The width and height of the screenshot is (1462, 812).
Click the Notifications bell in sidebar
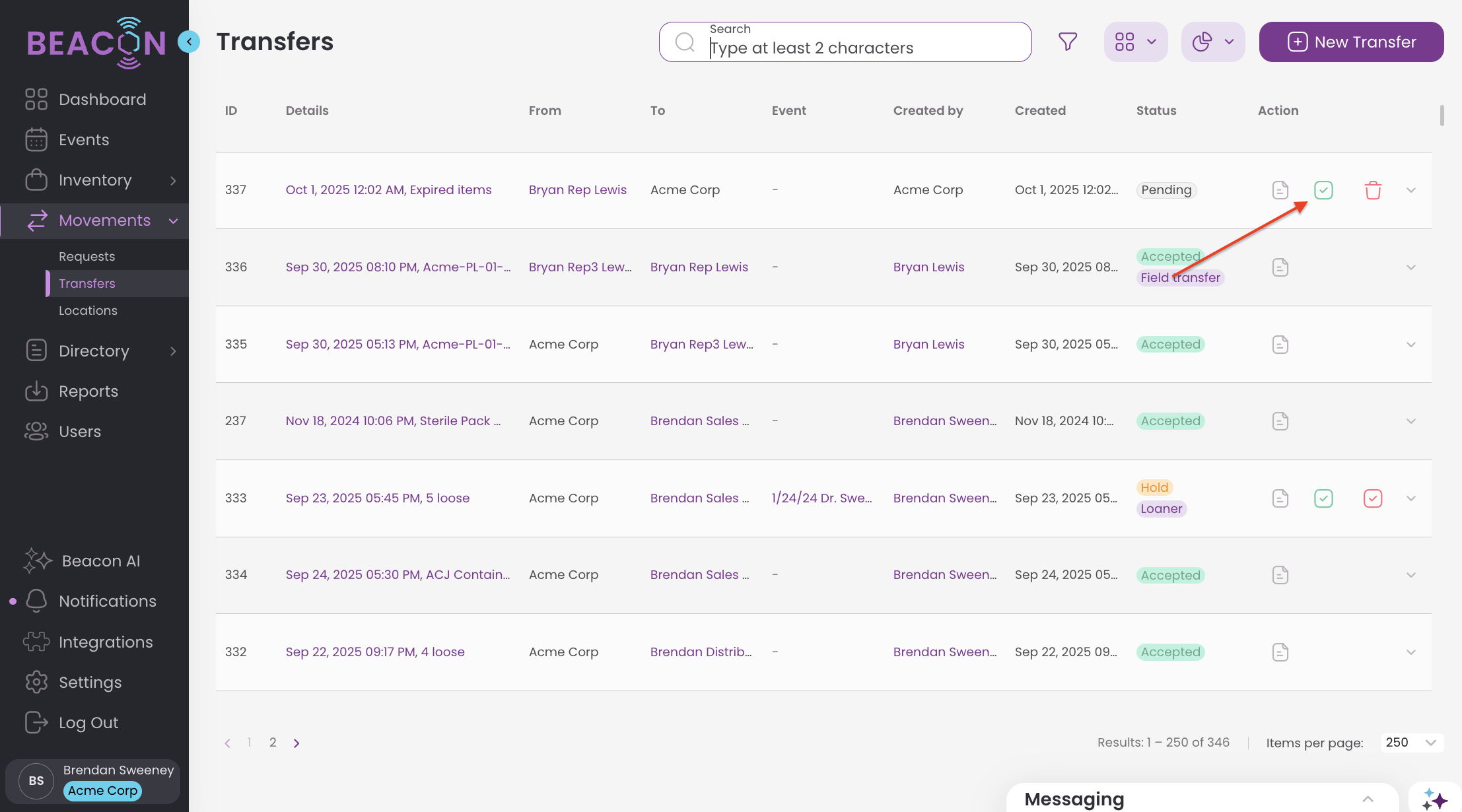[37, 601]
